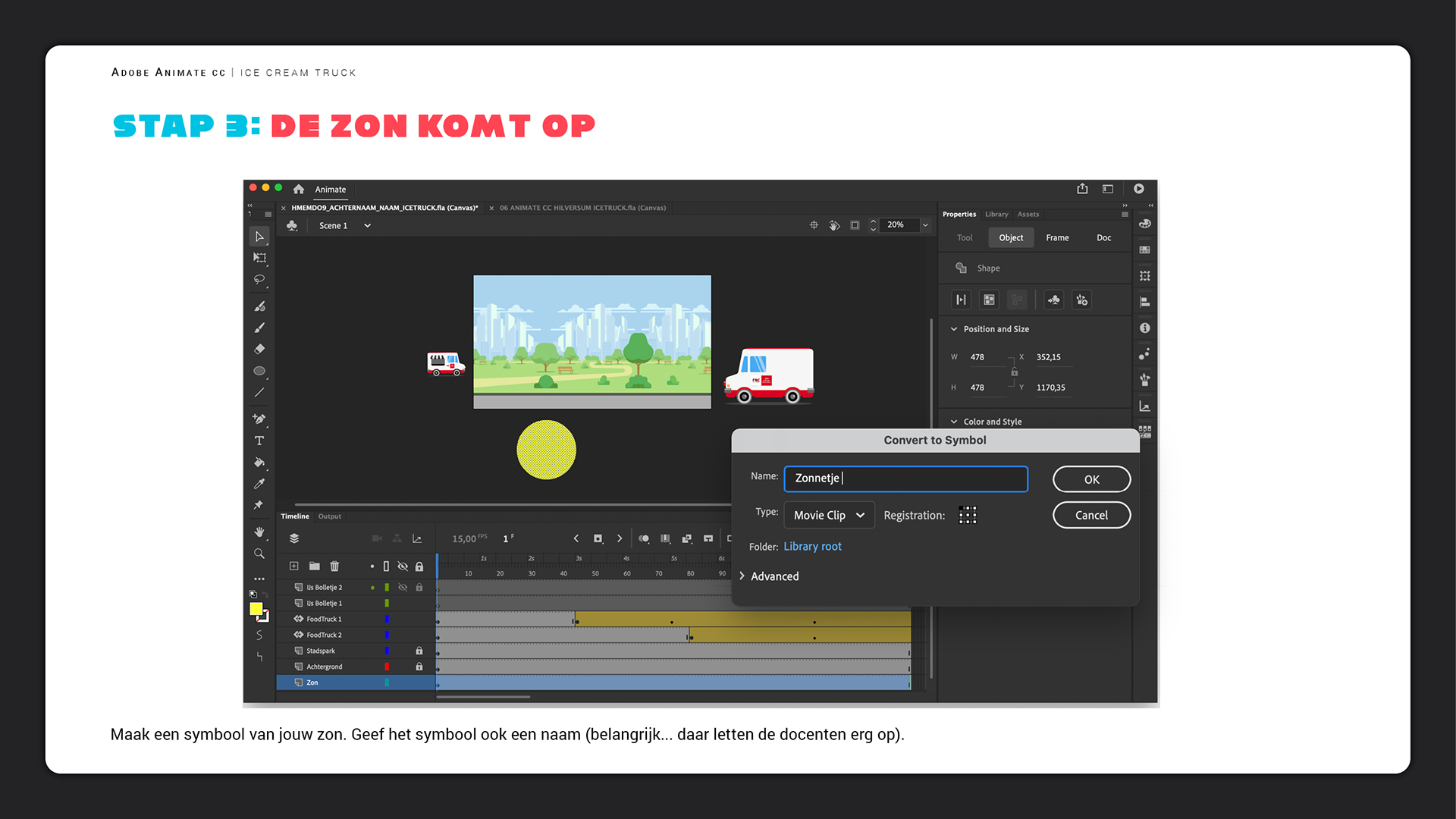Select the Eyedropper tool
The image size is (1456, 819).
tap(259, 484)
